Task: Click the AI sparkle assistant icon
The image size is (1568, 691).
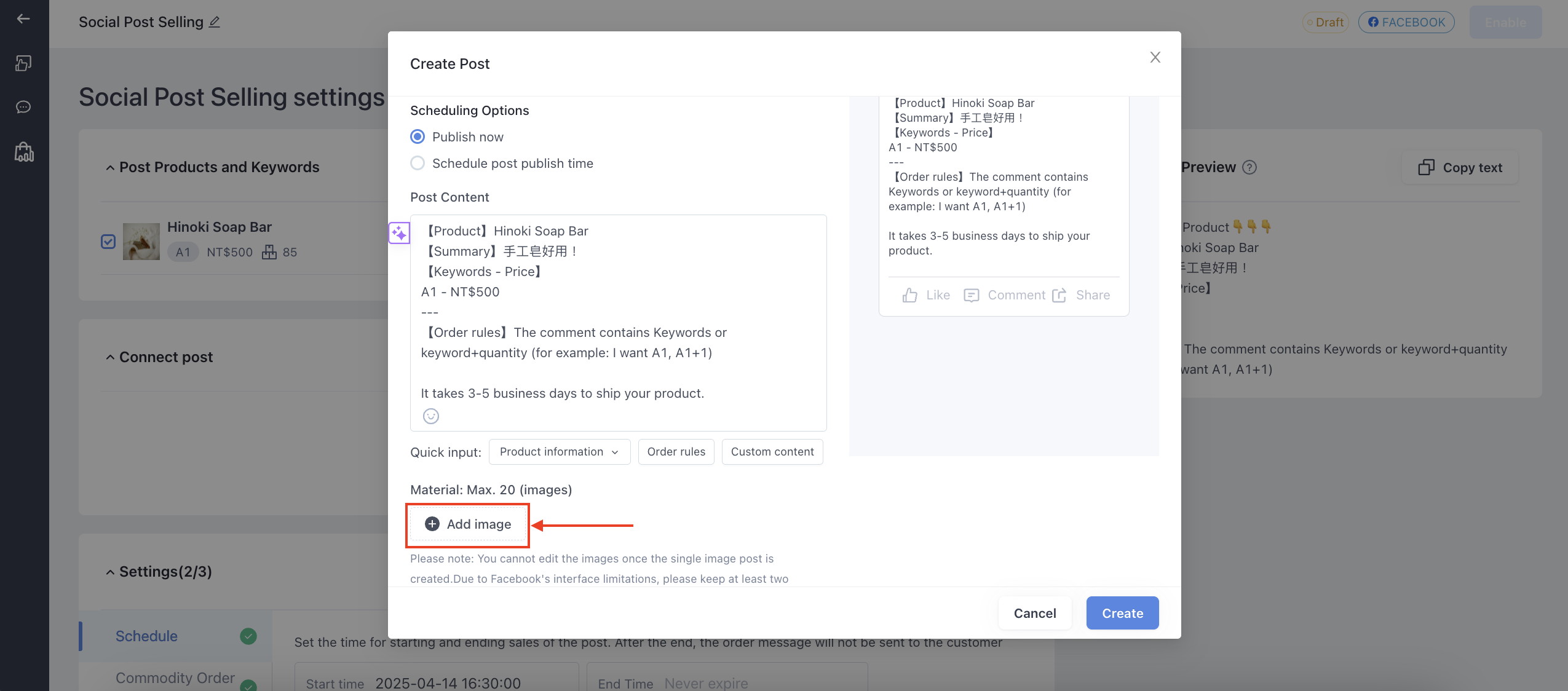Action: click(x=399, y=233)
